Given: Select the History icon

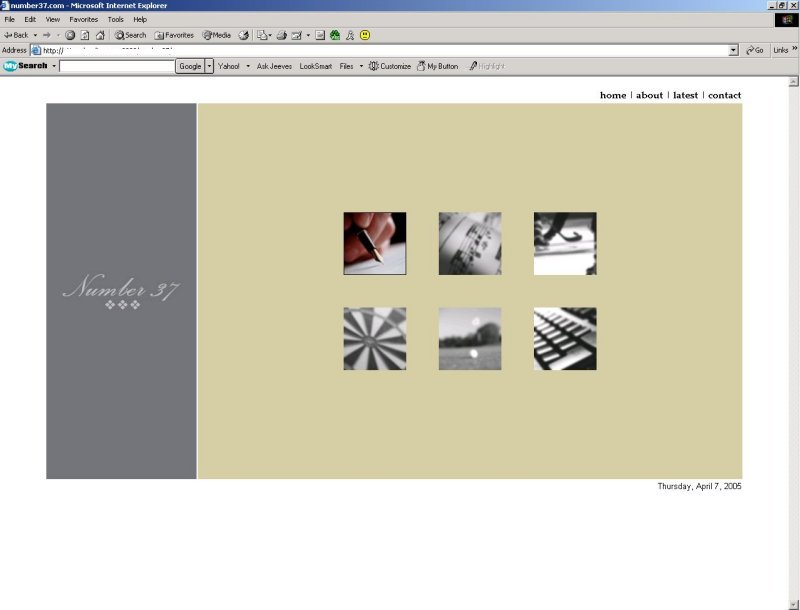Looking at the screenshot, I should pyautogui.click(x=242, y=34).
